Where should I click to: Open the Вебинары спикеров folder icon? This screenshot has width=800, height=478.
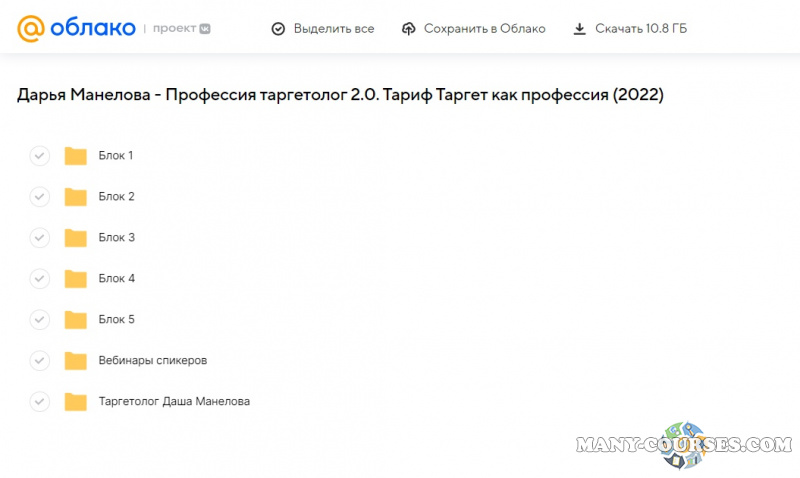[75, 361]
